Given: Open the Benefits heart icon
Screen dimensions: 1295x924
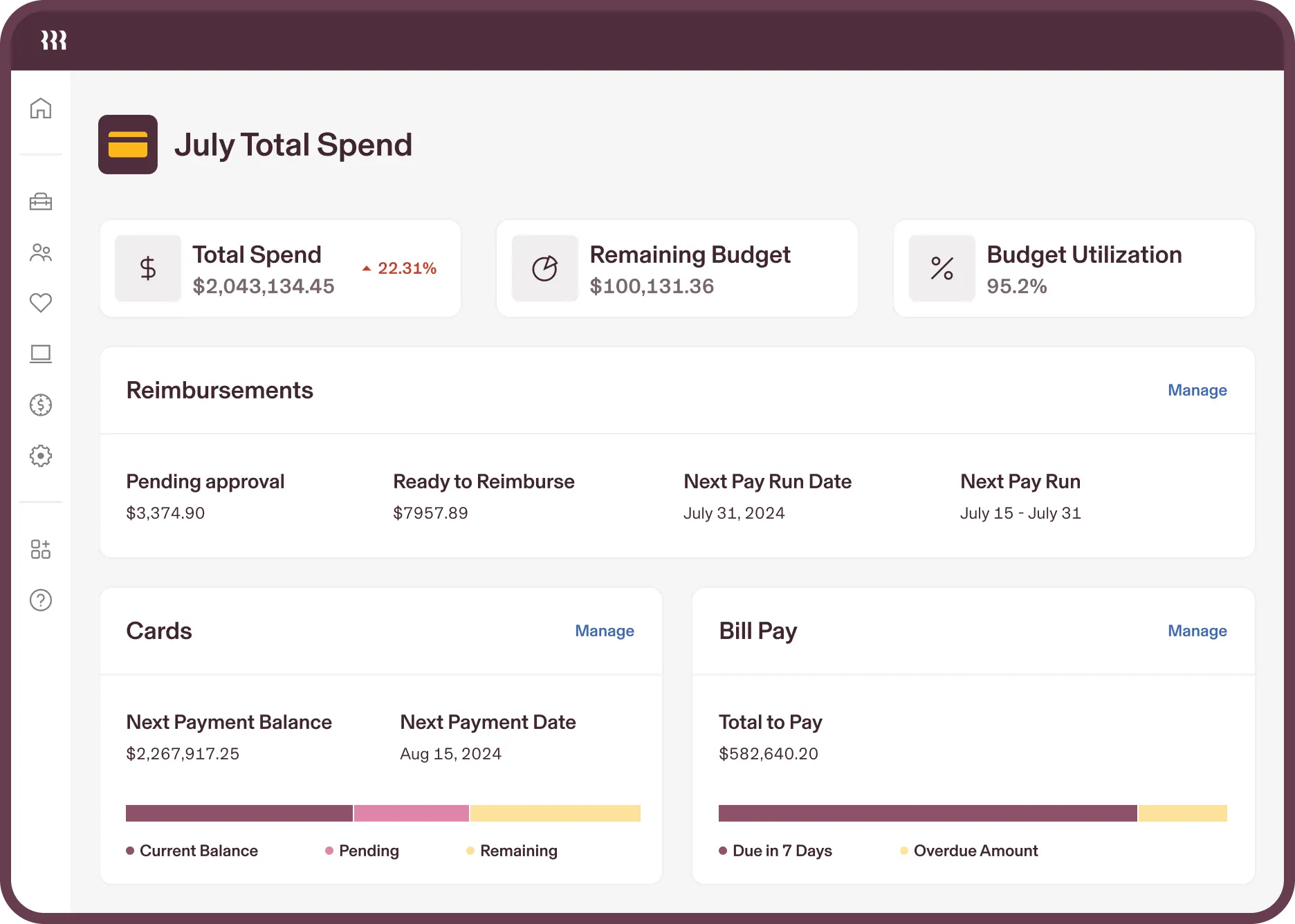Looking at the screenshot, I should [42, 302].
